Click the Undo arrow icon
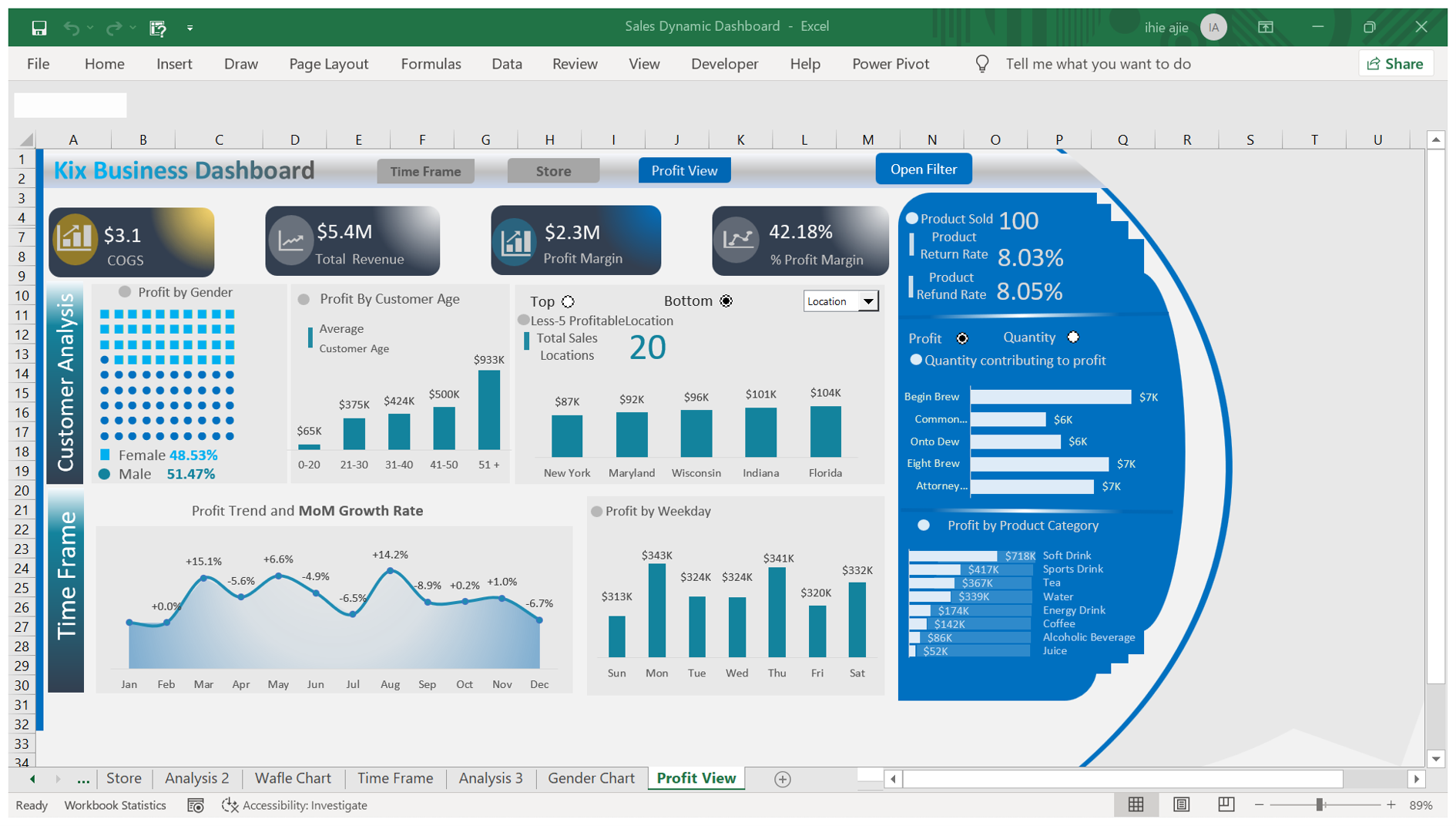The width and height of the screenshot is (1456, 826). tap(71, 28)
